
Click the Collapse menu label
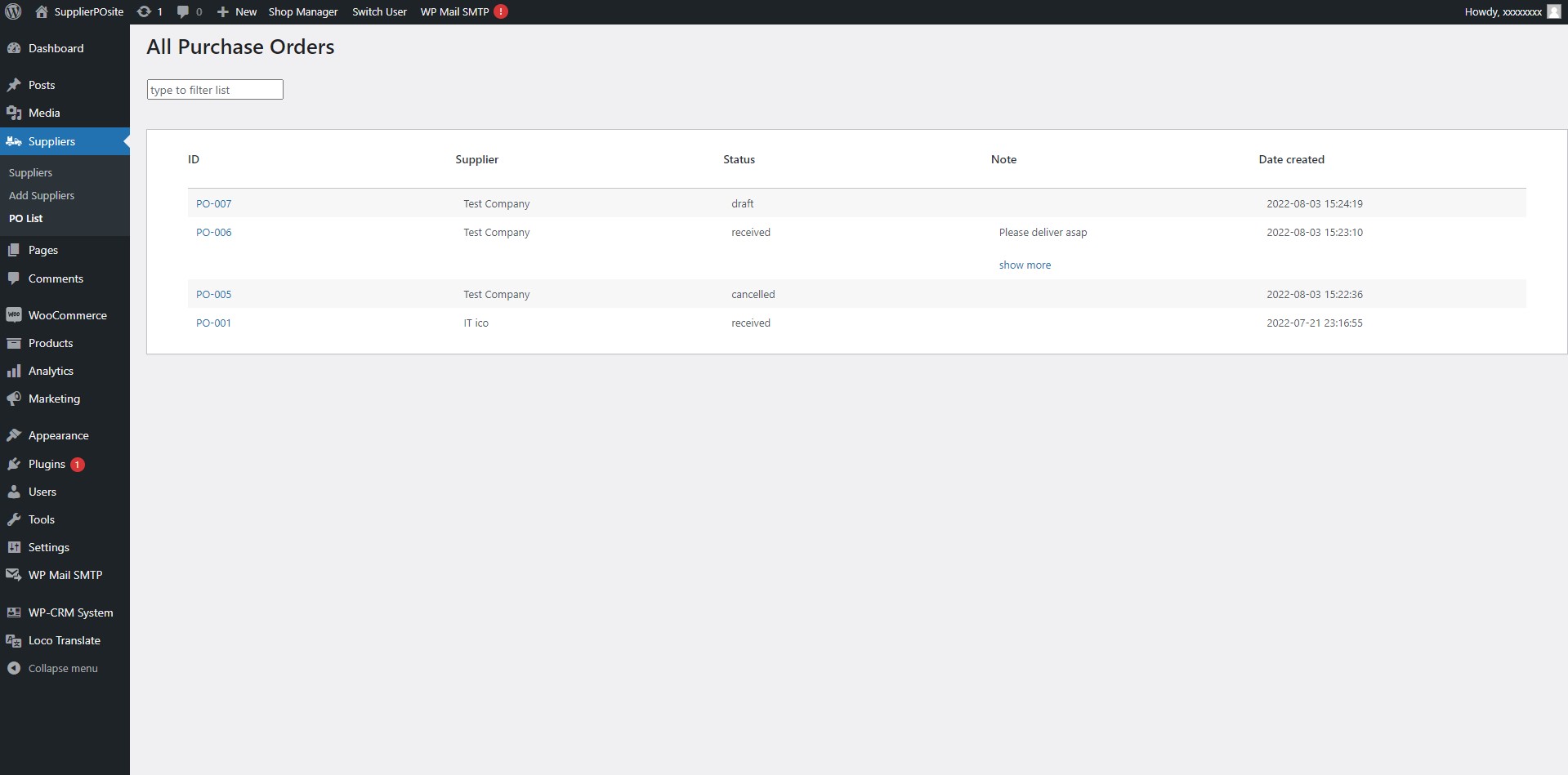[x=63, y=668]
